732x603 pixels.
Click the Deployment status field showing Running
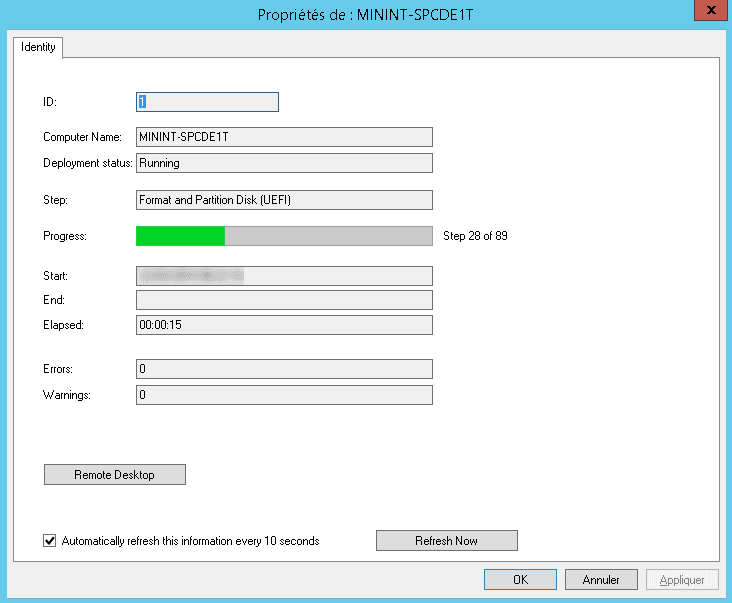click(x=284, y=163)
